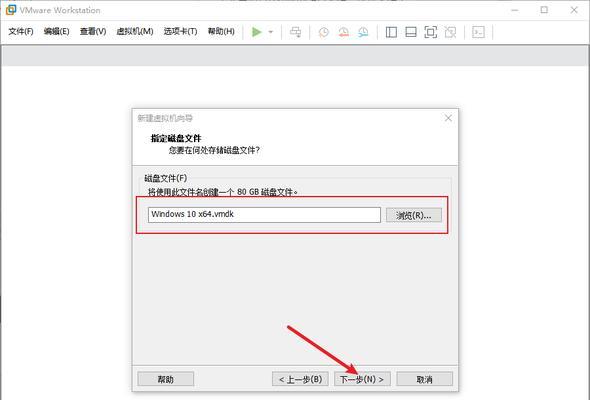Screen dimensions: 590x400
Task: Open the console view icon
Action: coord(478,32)
